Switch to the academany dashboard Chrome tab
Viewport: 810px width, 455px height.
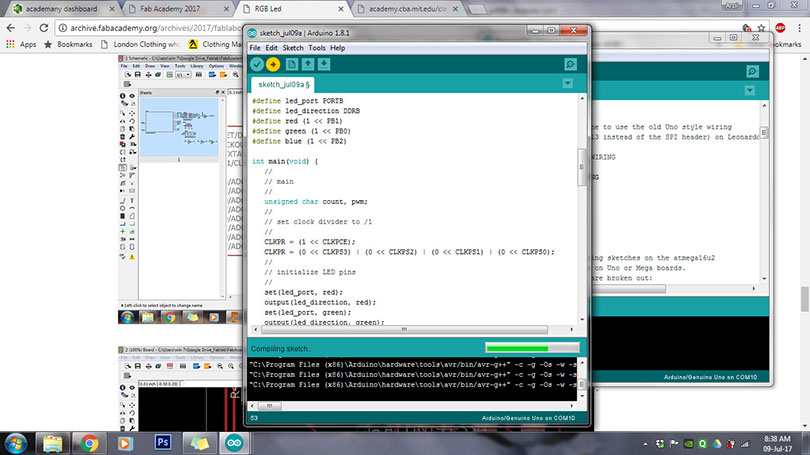click(61, 9)
